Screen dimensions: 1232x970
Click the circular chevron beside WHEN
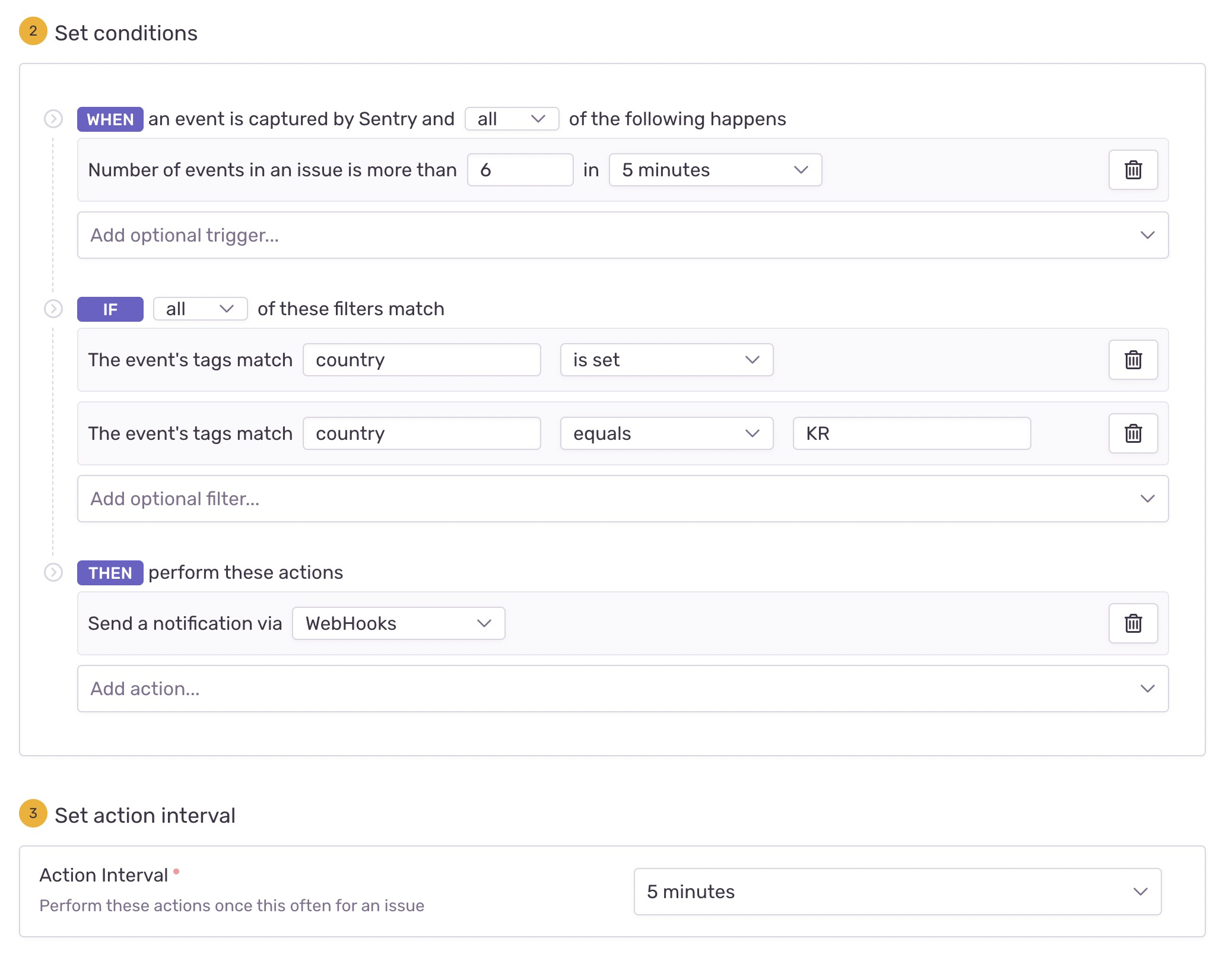point(54,119)
